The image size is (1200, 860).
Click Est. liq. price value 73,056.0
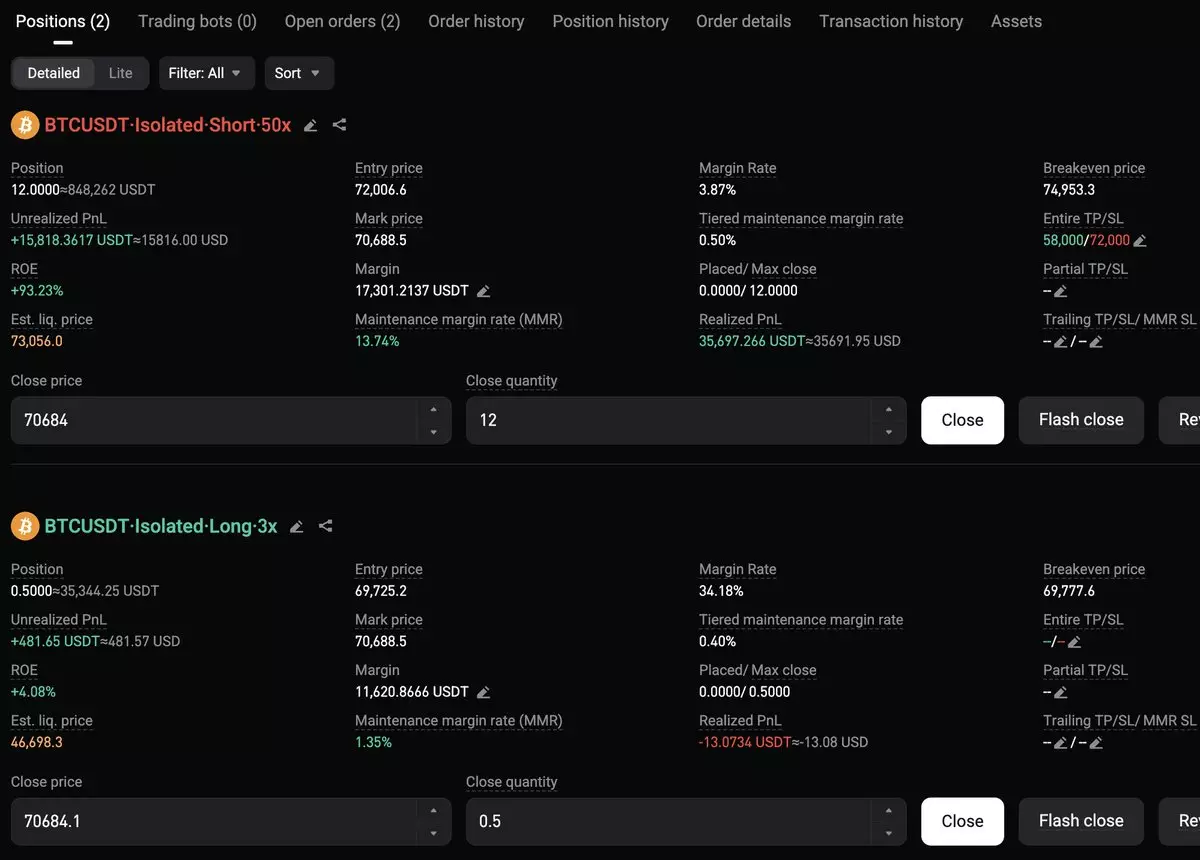37,341
